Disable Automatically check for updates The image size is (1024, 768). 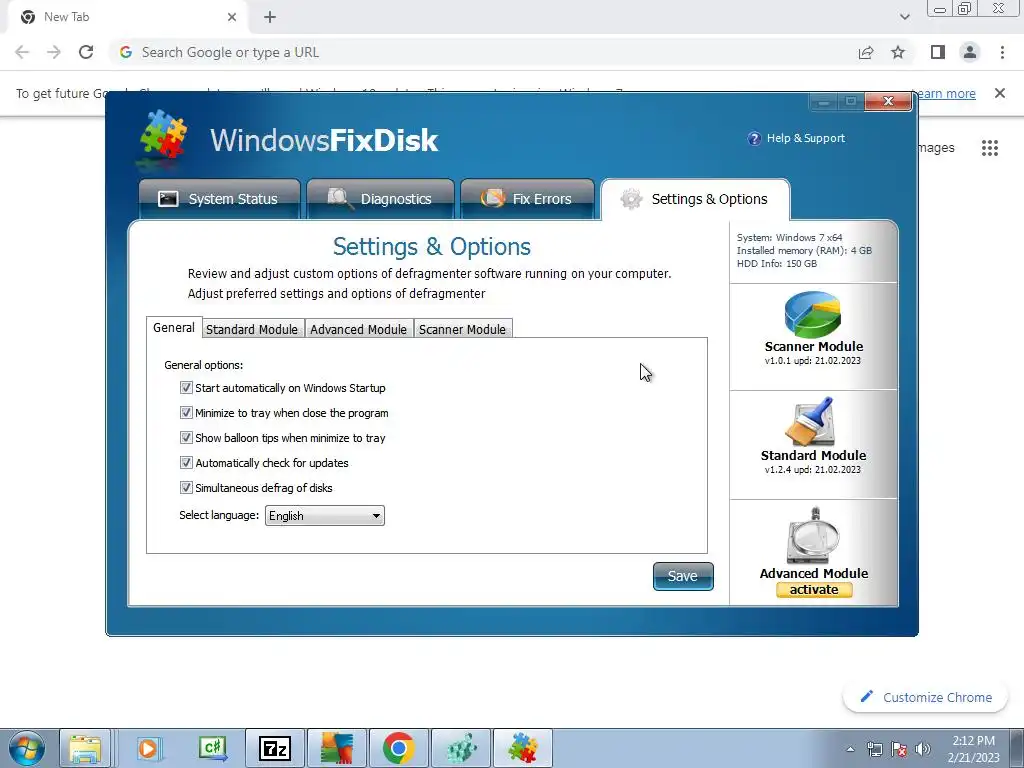point(186,463)
